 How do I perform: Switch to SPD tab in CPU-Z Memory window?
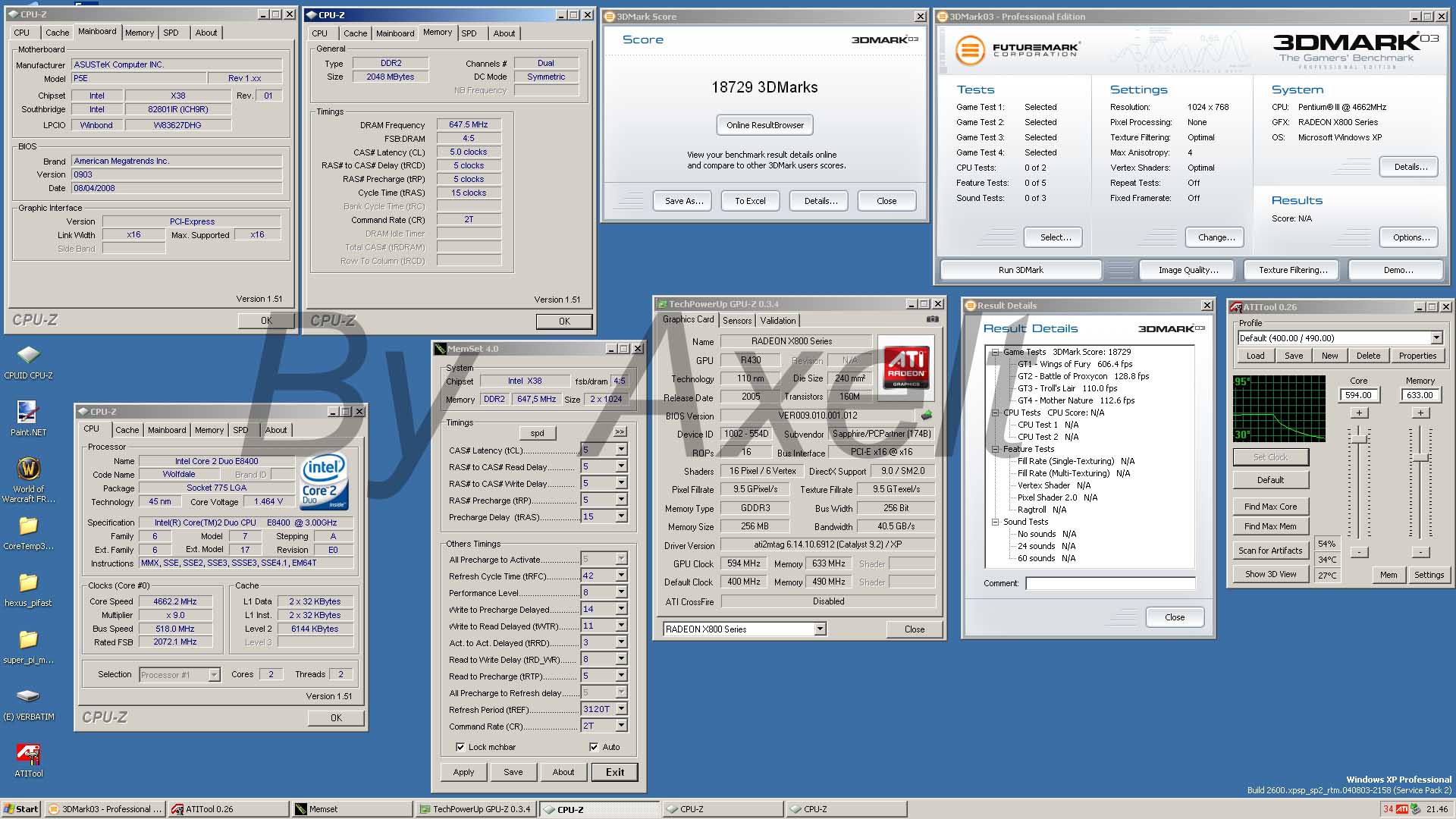[x=469, y=33]
